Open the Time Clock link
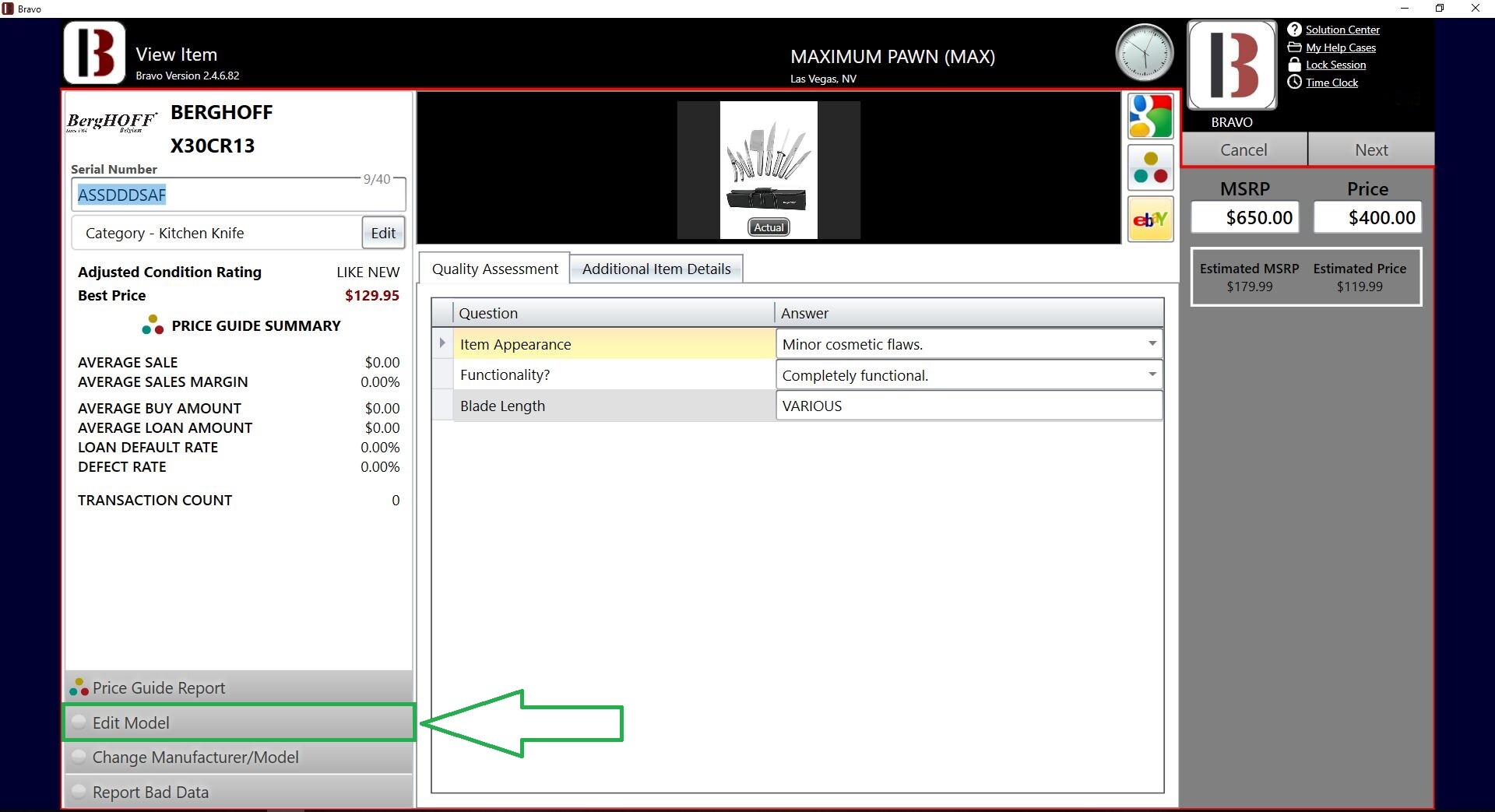The width and height of the screenshot is (1495, 812). (x=1331, y=83)
